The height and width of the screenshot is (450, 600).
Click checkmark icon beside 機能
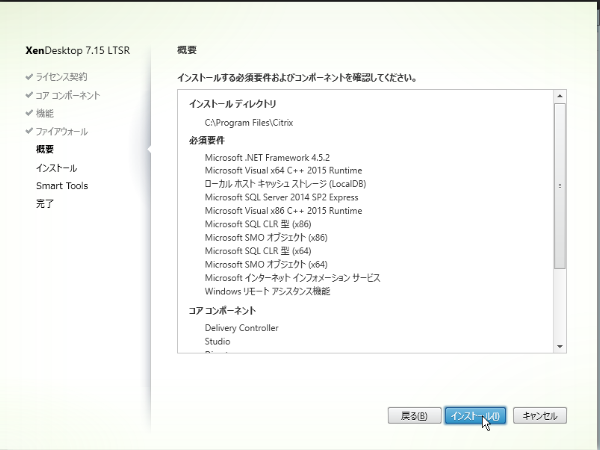29,113
